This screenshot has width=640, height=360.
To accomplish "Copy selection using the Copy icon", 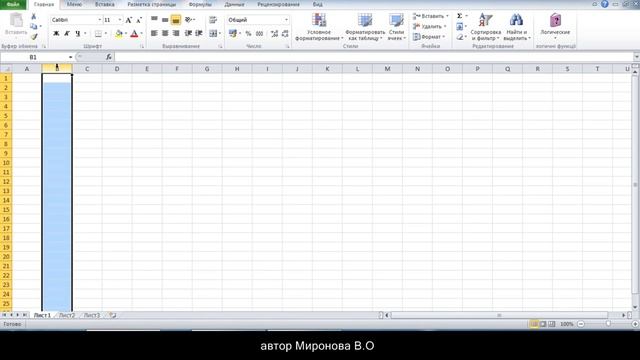I will 33,27.
